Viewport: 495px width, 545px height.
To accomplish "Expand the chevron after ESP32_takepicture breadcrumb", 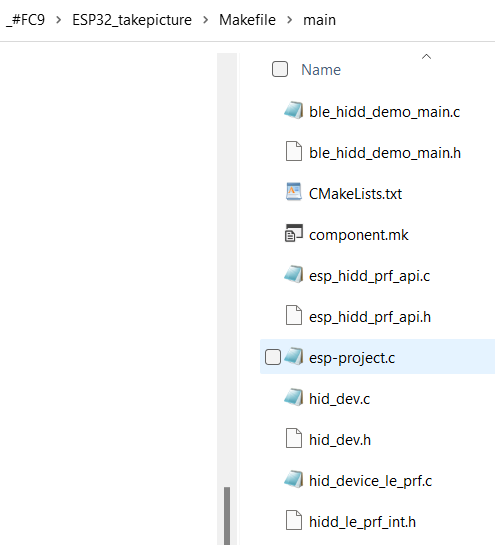I will [x=205, y=20].
